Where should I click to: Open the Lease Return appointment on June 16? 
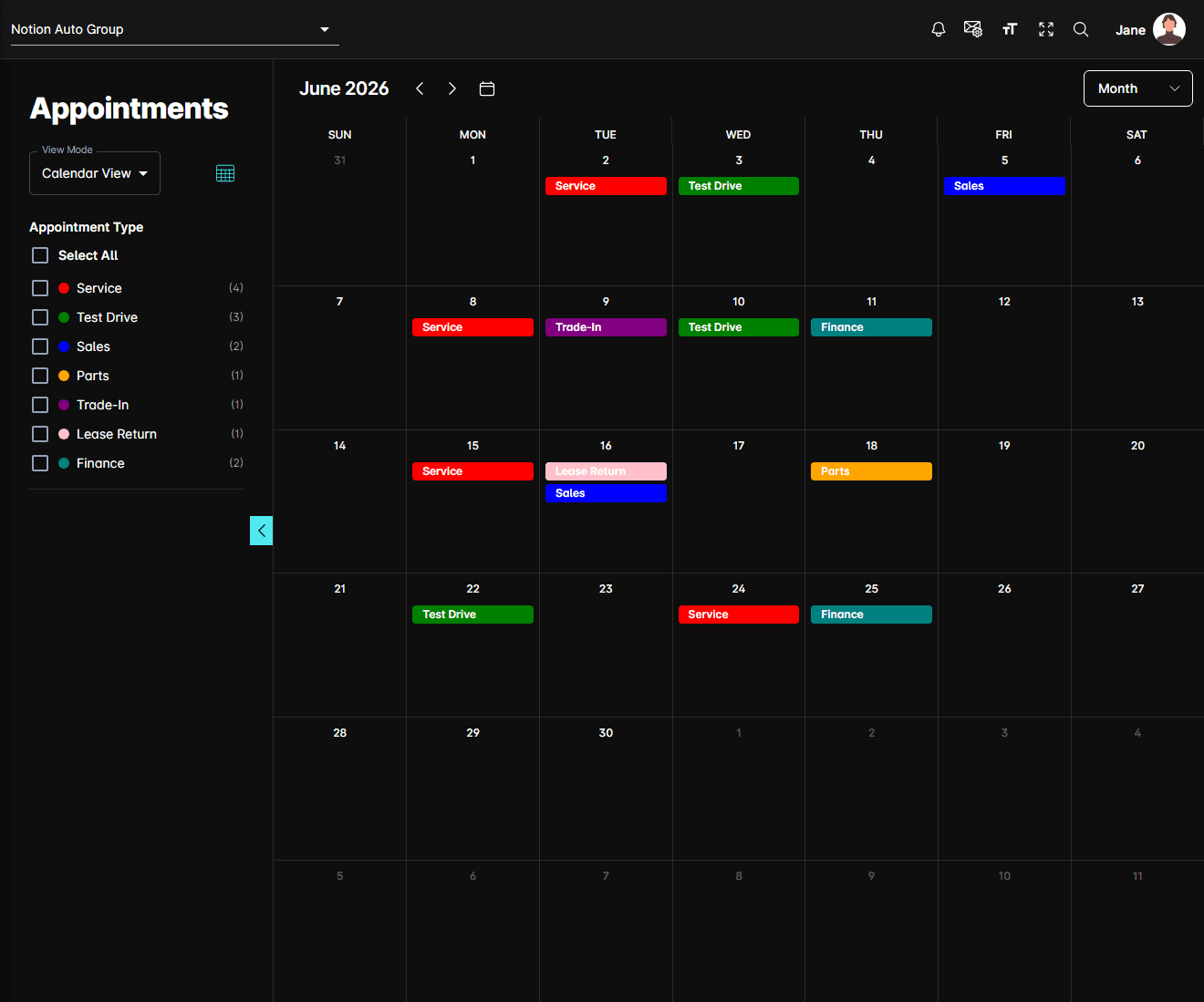[x=606, y=471]
